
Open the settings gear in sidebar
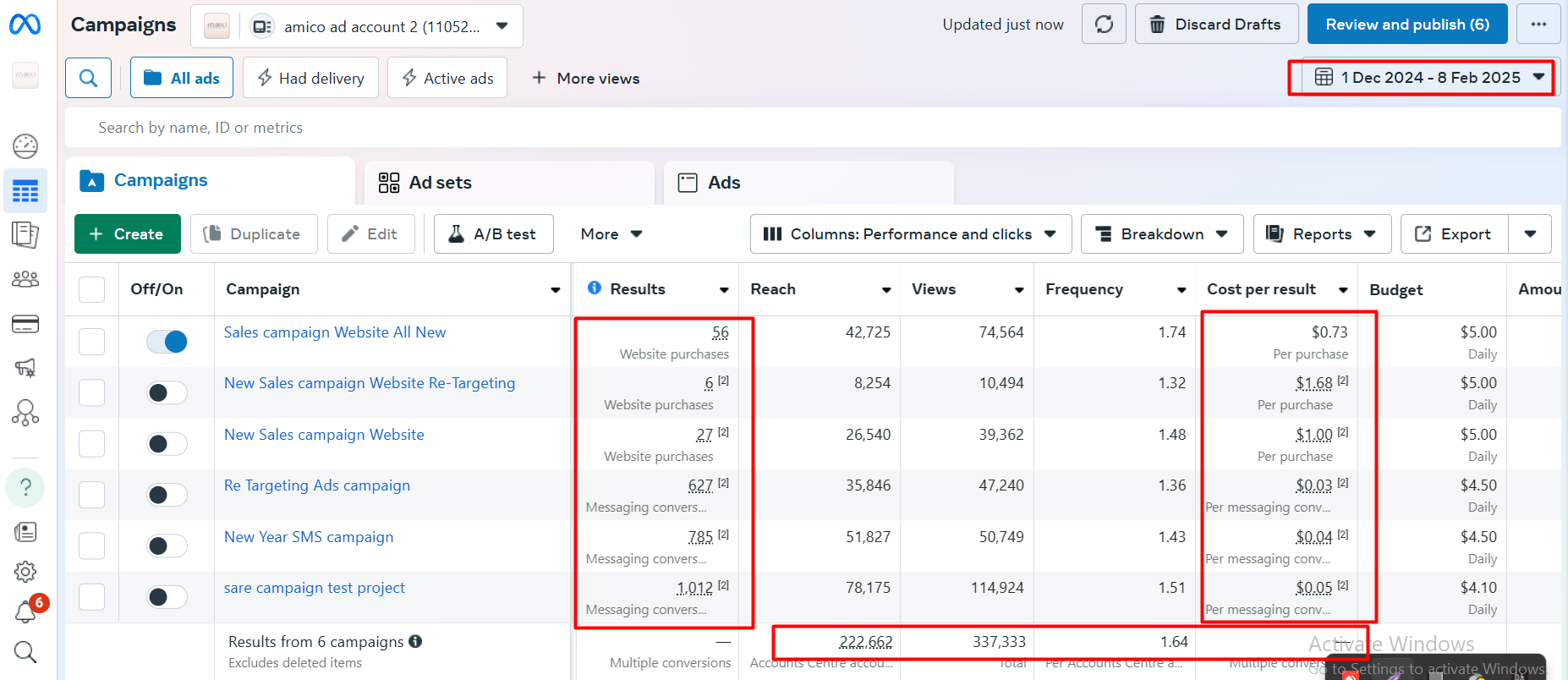pos(25,572)
